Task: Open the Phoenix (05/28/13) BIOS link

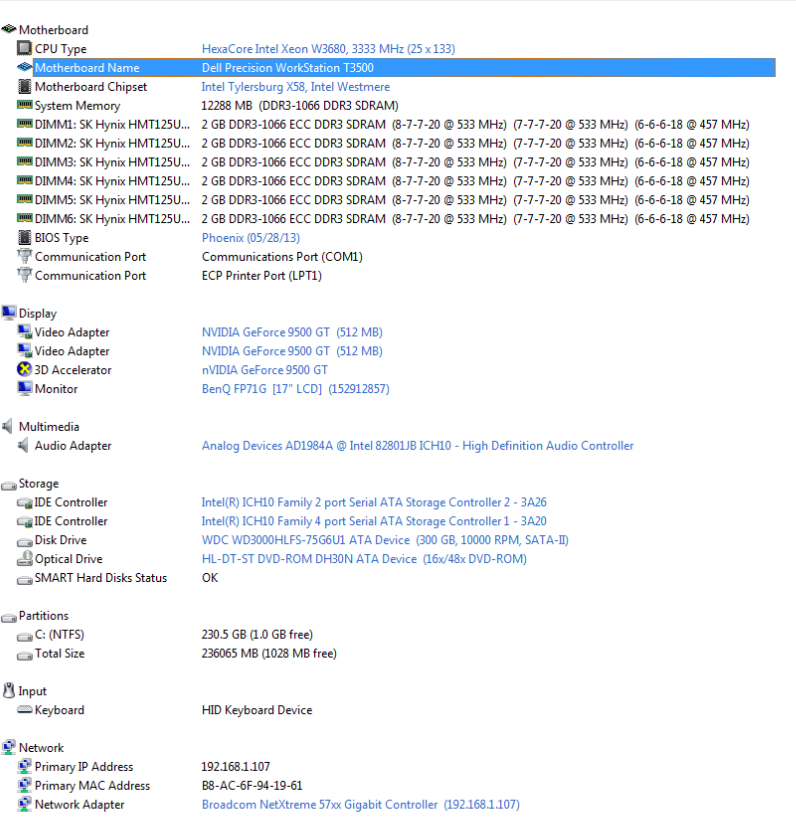Action: pos(251,238)
